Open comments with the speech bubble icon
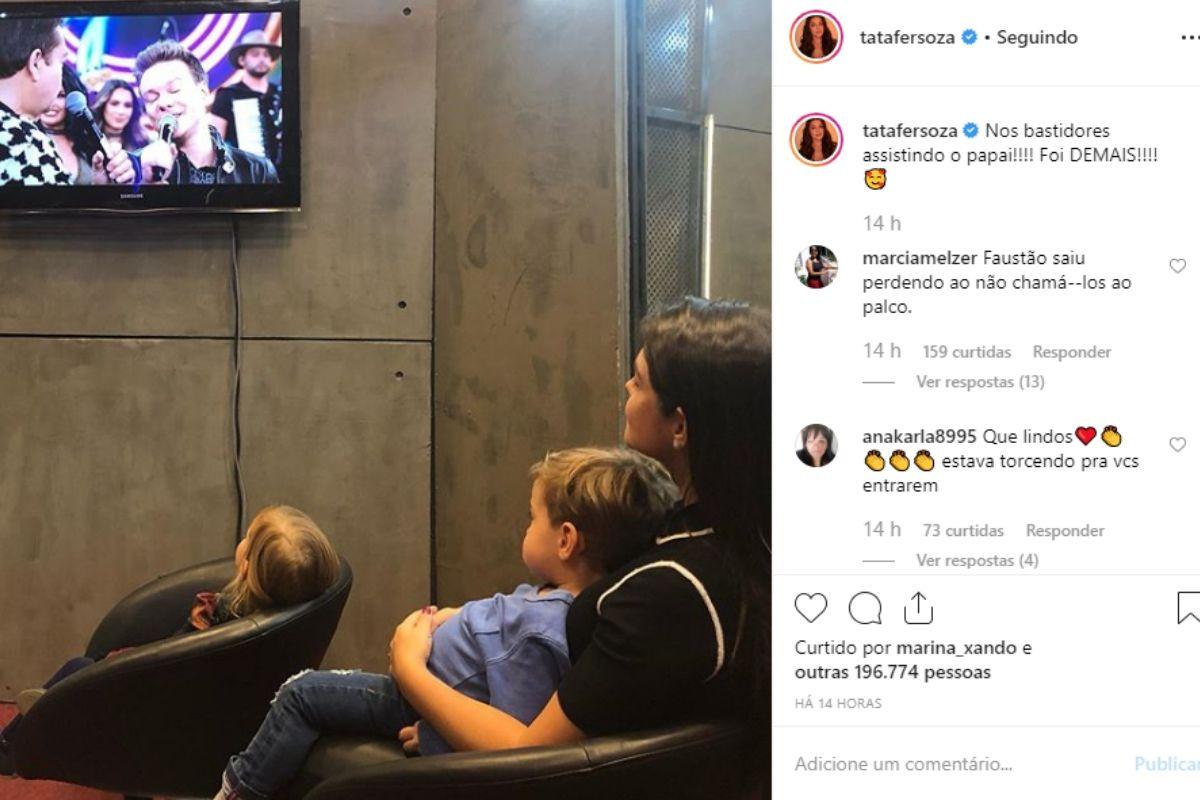The image size is (1200, 800). pos(865,608)
